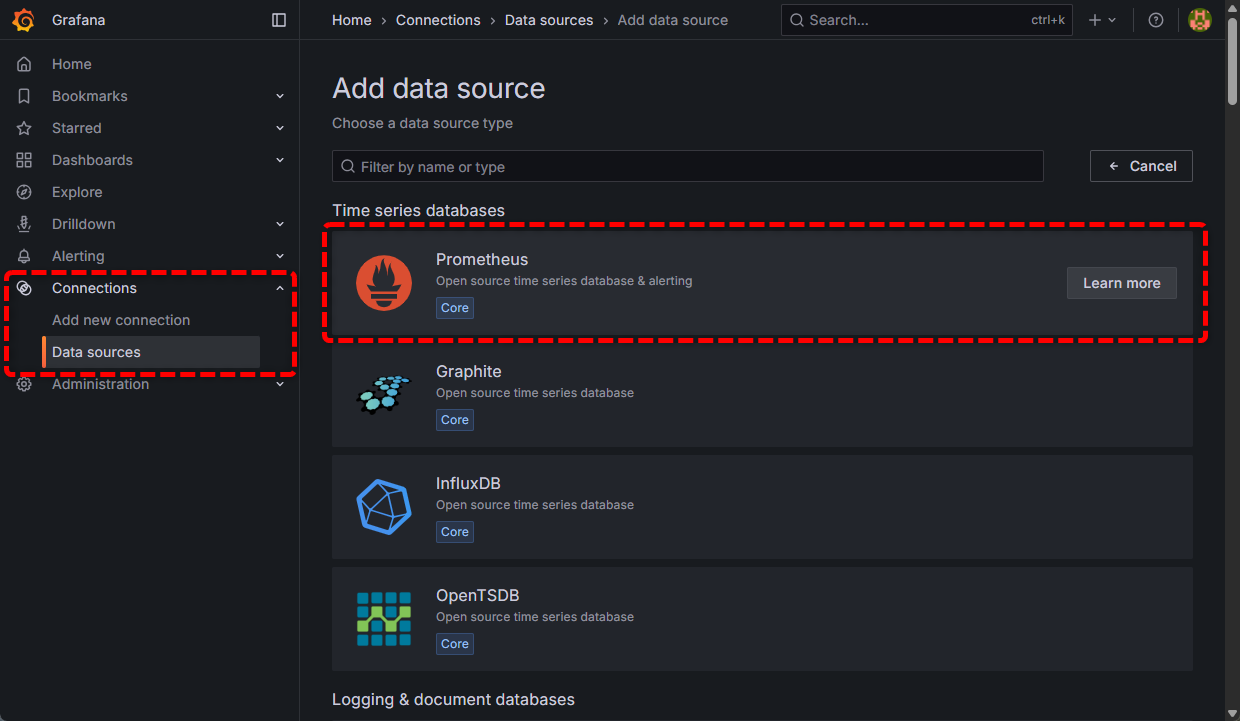Open the user profile avatar
This screenshot has height=721, width=1240.
pos(1200,20)
